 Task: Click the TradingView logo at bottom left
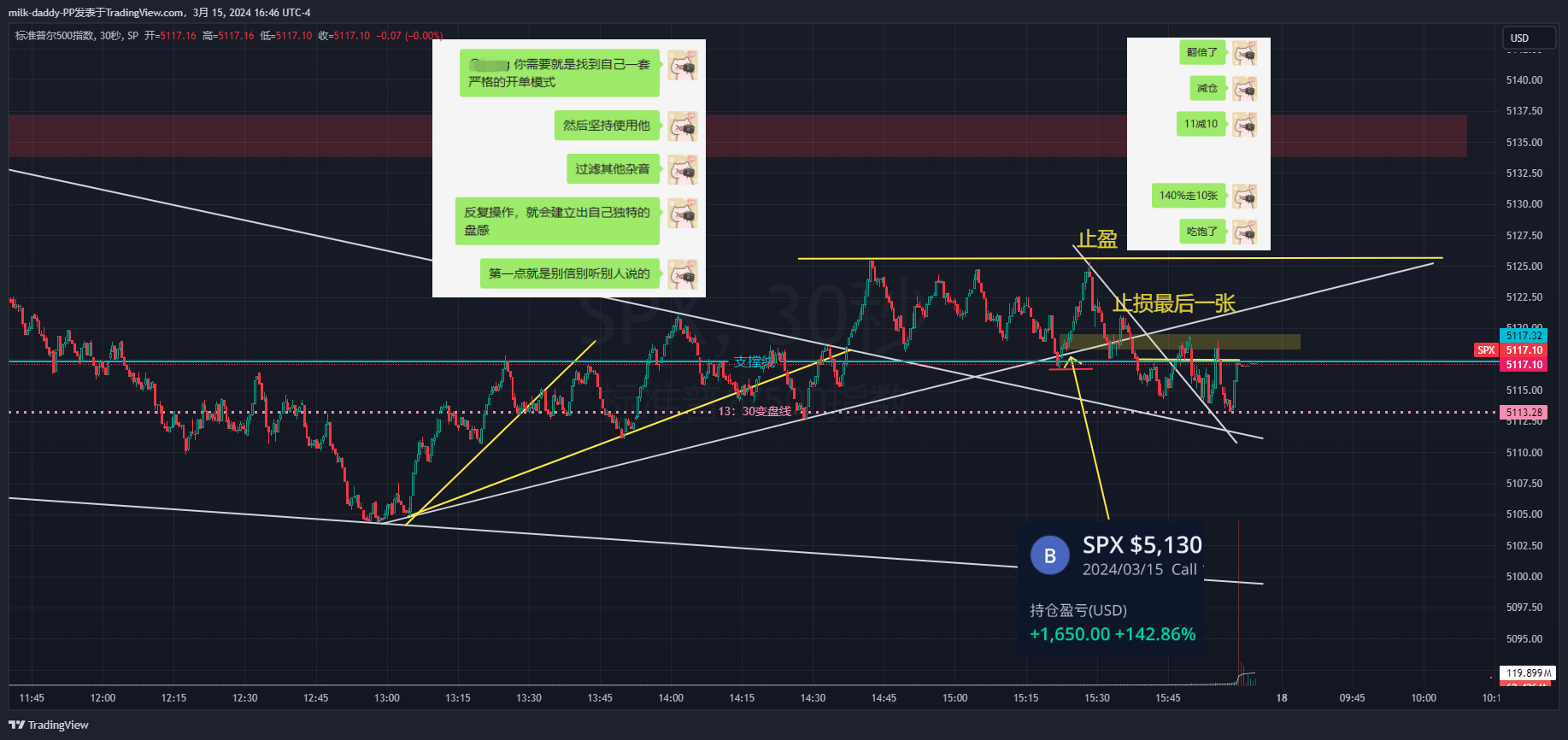point(49,725)
